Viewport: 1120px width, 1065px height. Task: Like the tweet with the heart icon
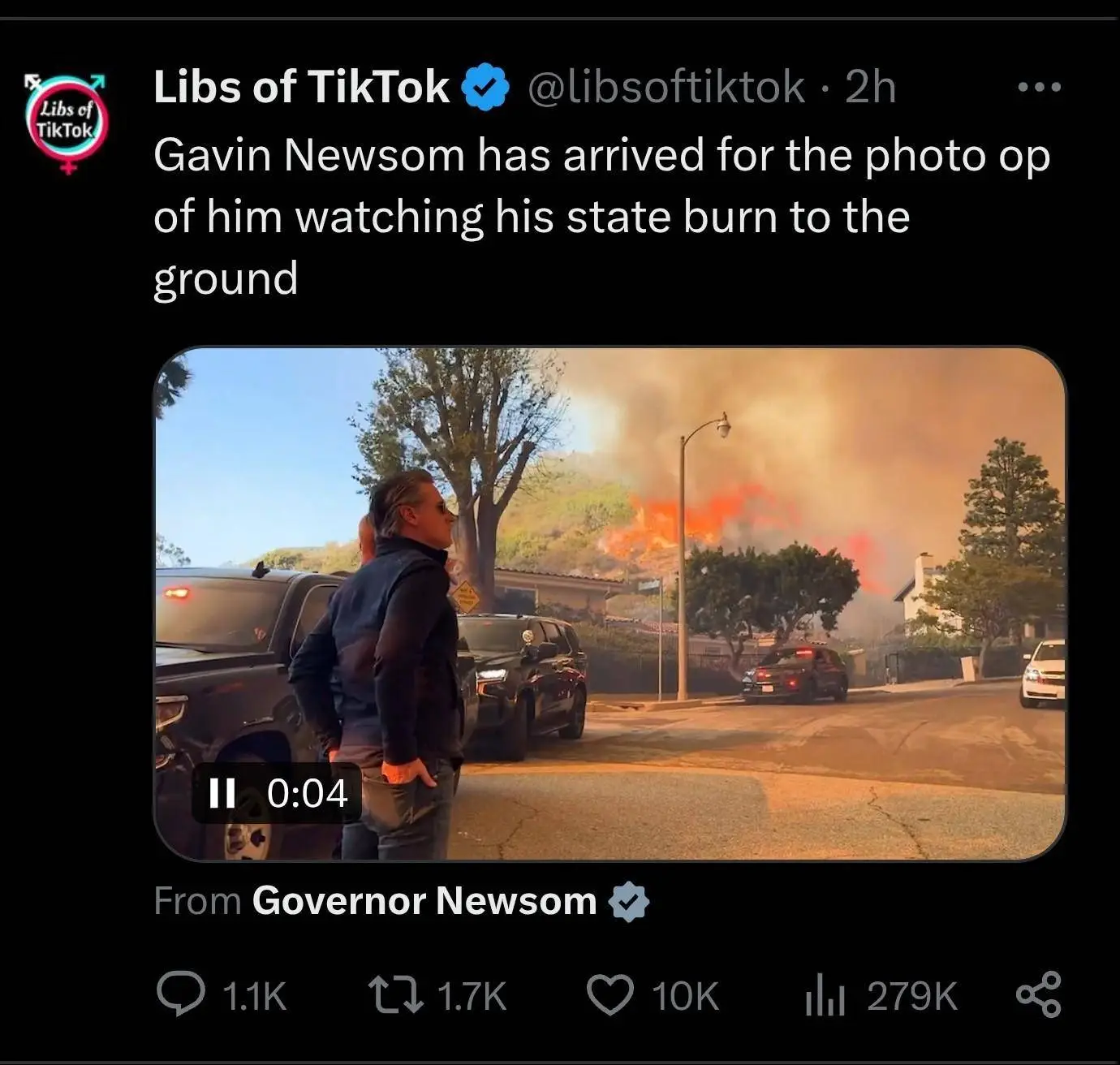point(610,995)
